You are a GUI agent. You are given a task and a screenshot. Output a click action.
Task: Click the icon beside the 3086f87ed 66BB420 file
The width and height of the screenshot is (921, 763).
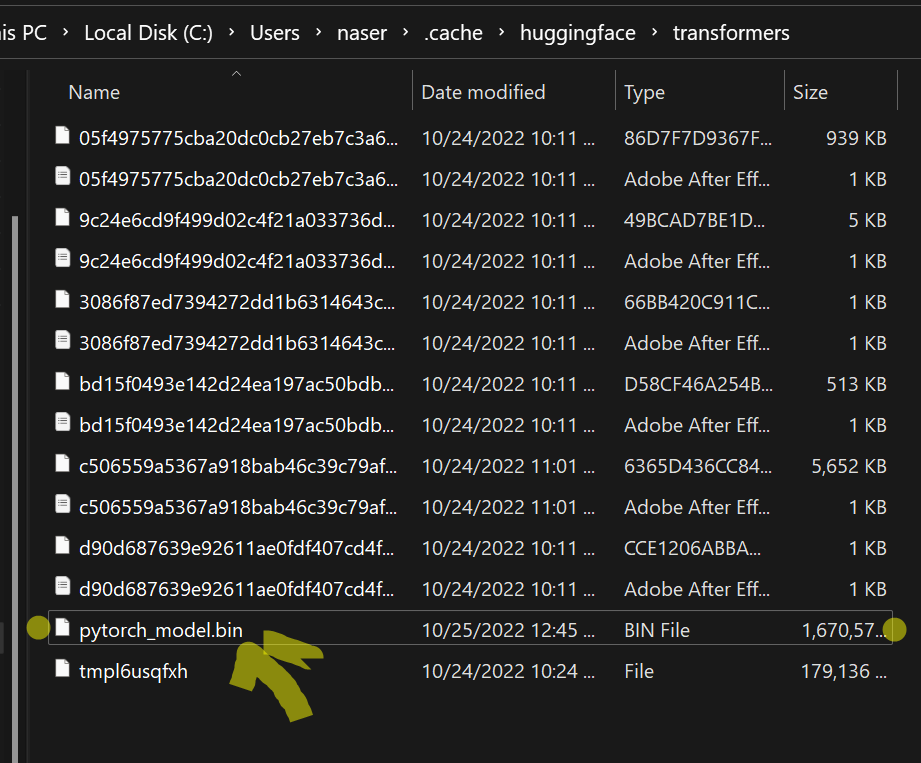pos(61,301)
